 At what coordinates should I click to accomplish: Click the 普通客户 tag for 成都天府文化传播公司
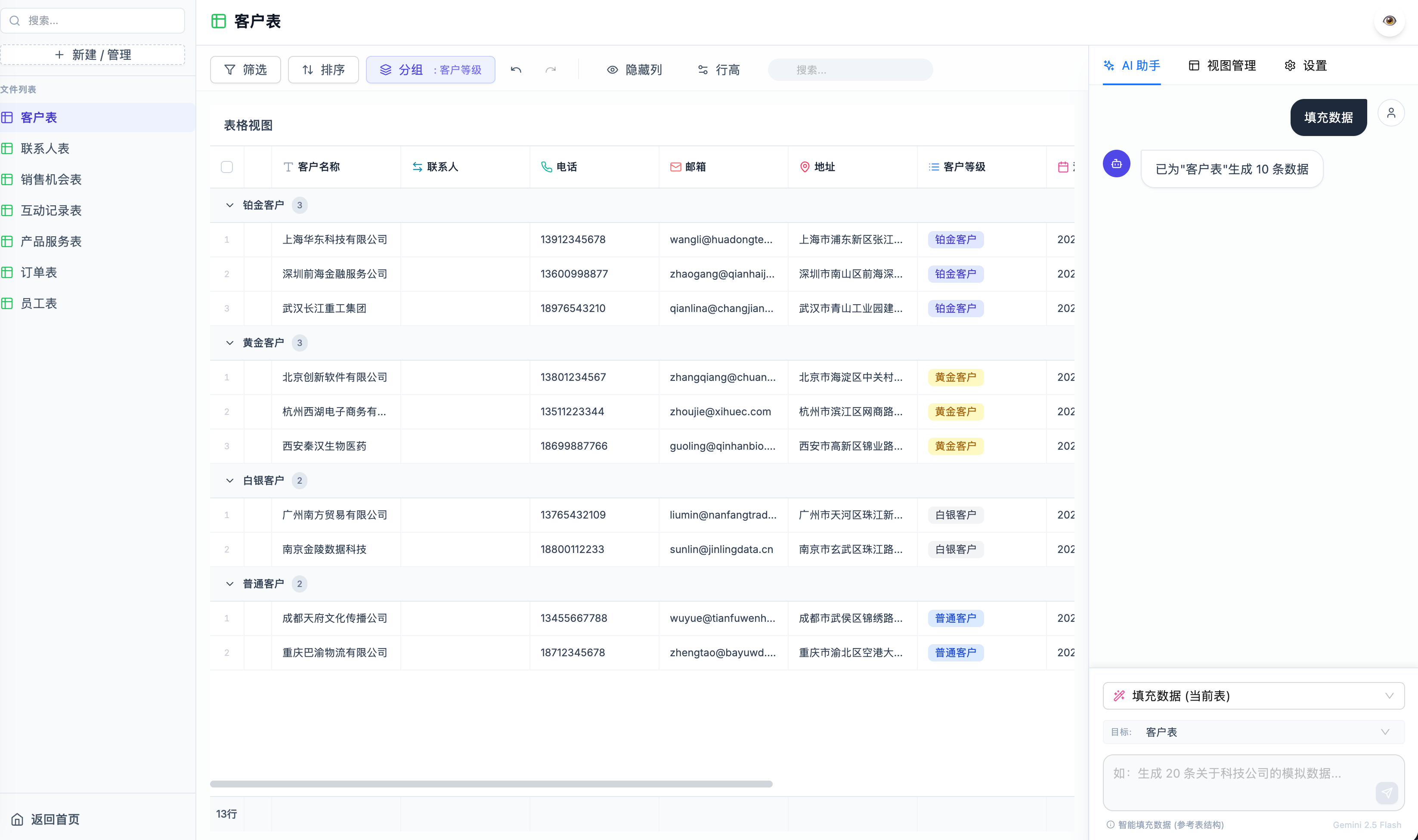(956, 618)
